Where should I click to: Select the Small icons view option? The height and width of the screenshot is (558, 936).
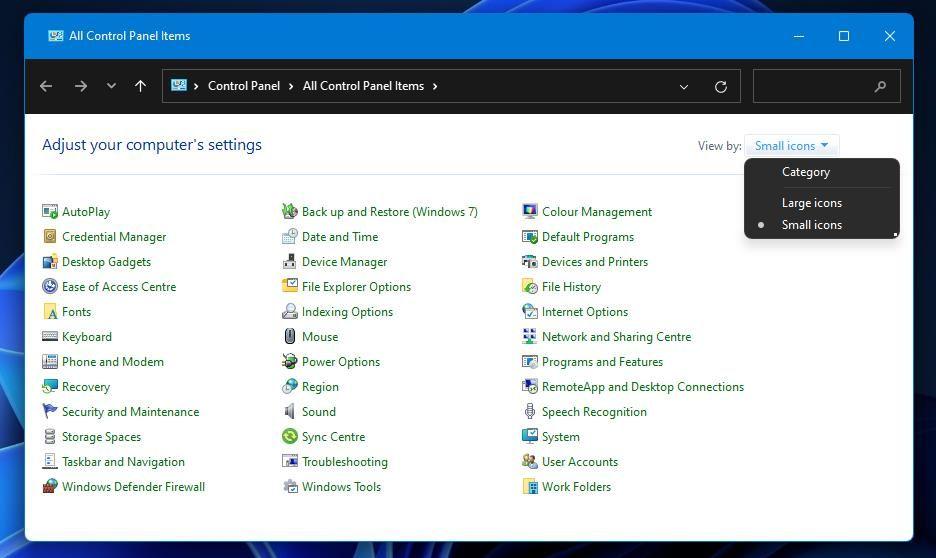pos(811,225)
